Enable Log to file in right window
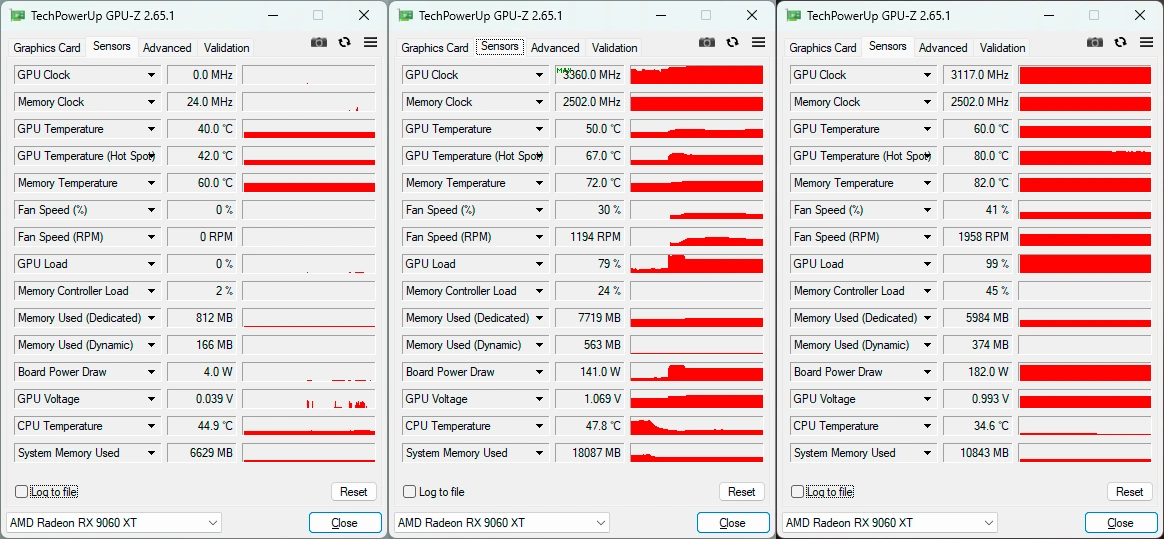The width and height of the screenshot is (1164, 539). [798, 491]
